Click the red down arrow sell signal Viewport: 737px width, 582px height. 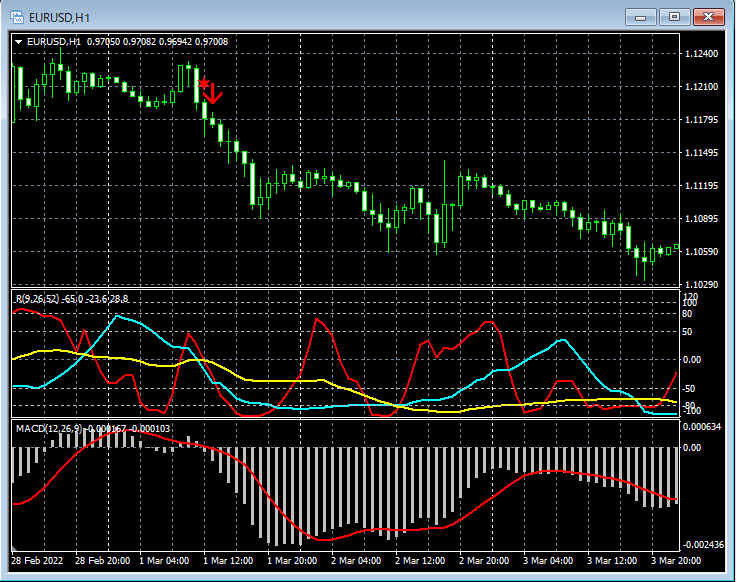(x=212, y=95)
